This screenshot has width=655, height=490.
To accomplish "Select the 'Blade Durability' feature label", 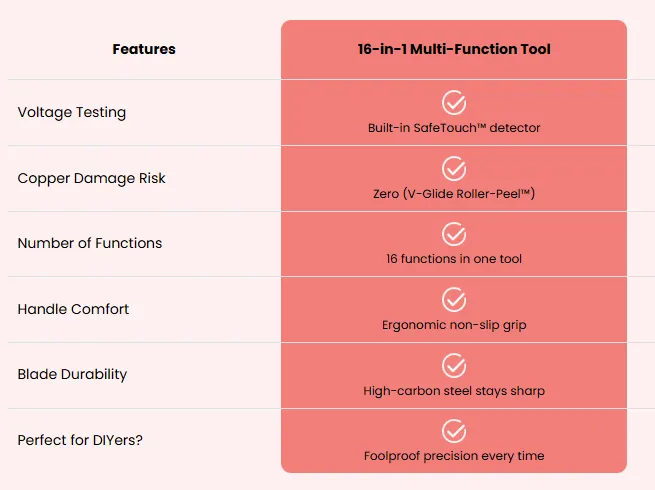I will pos(72,374).
